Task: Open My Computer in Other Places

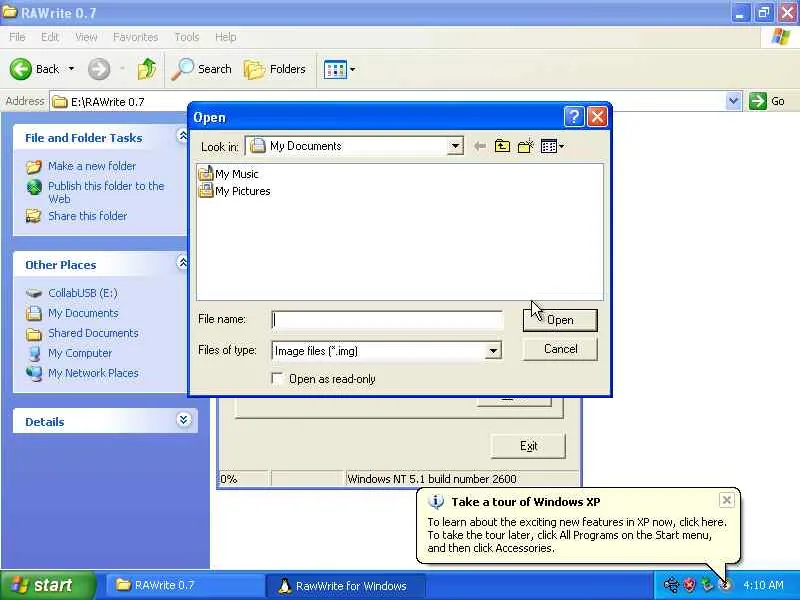Action: [80, 353]
